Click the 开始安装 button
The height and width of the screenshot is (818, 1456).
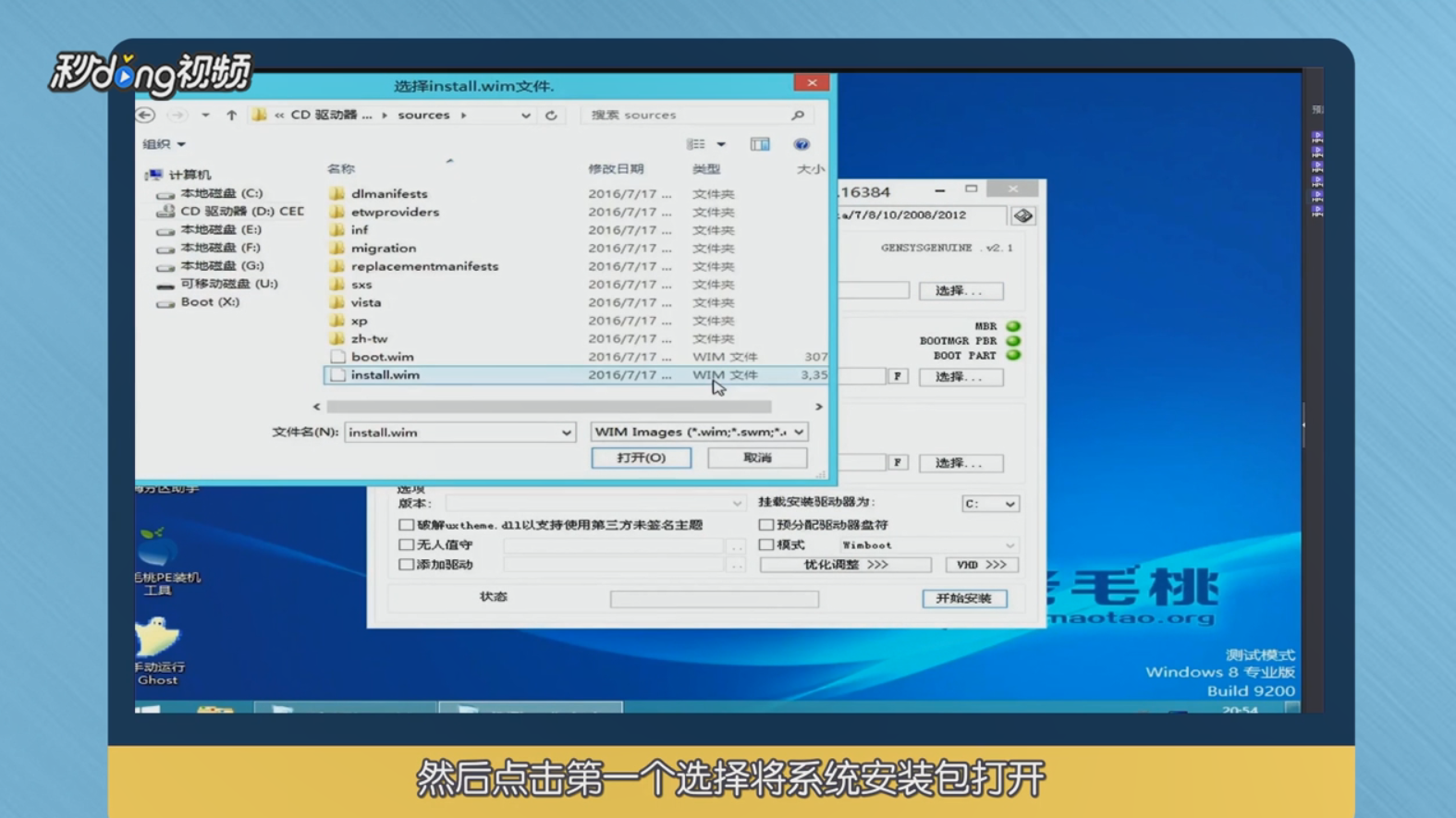pos(964,598)
